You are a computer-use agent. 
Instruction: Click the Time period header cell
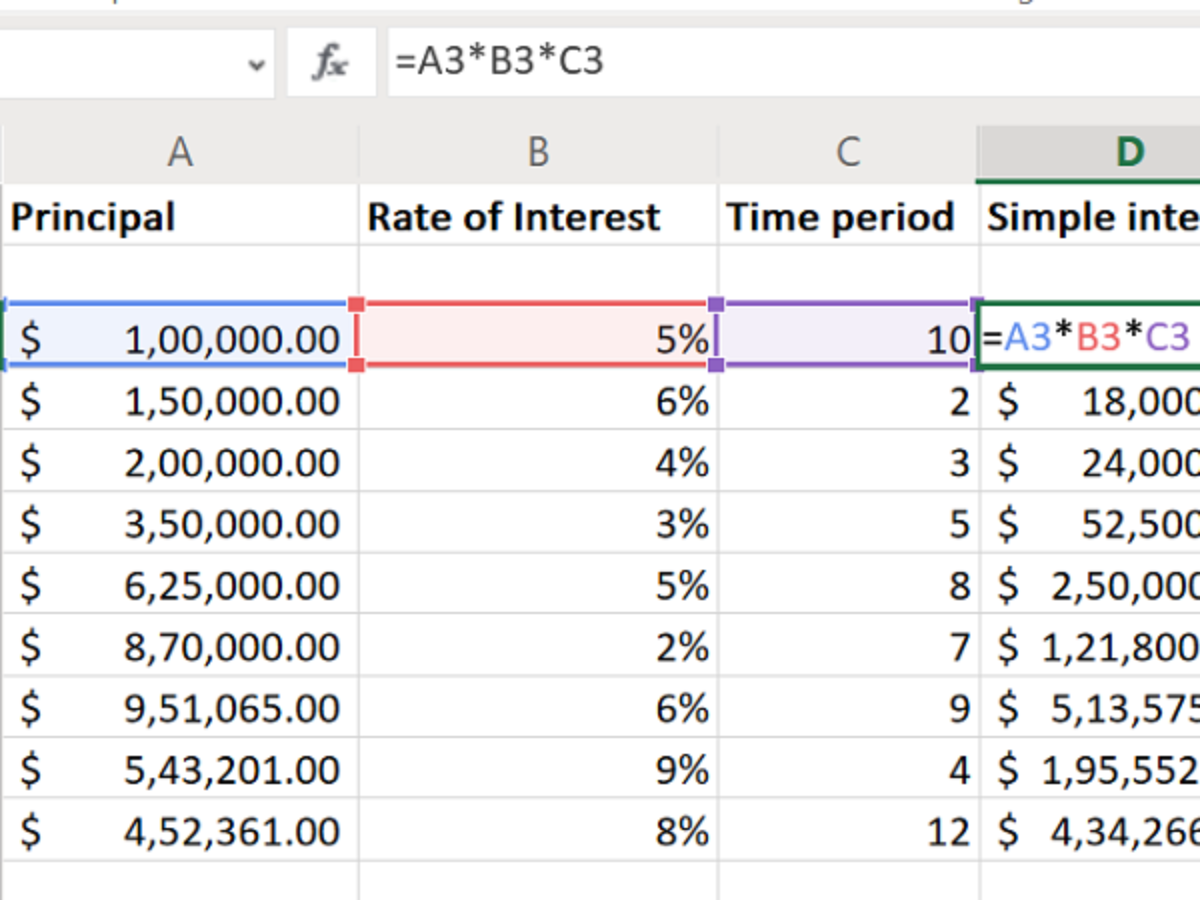click(847, 217)
